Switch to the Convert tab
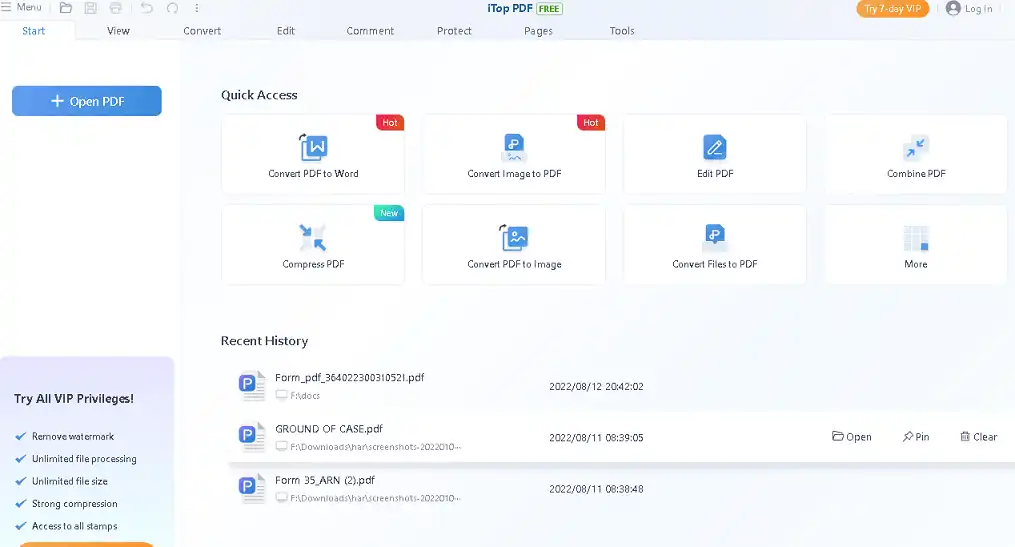 click(x=202, y=31)
